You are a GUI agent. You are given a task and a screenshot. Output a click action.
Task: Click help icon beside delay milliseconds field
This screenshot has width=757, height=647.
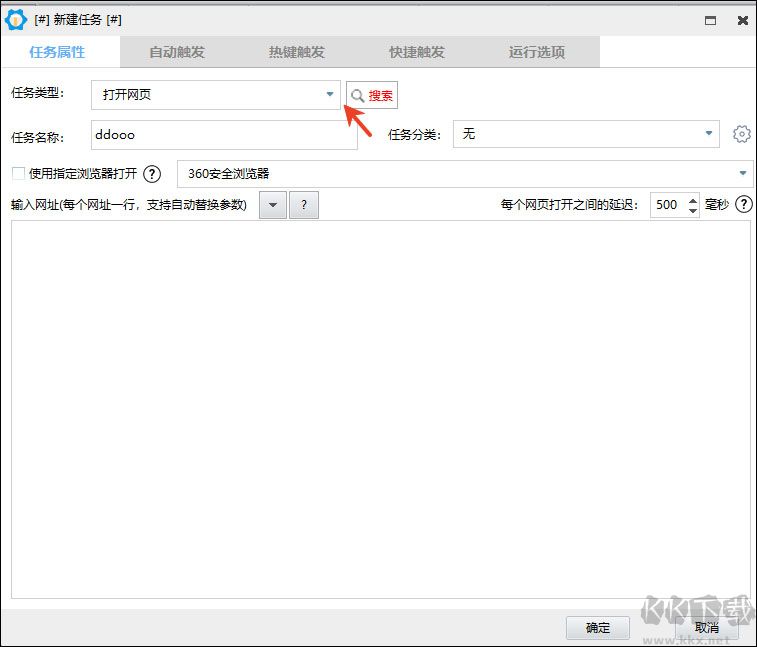pos(743,205)
